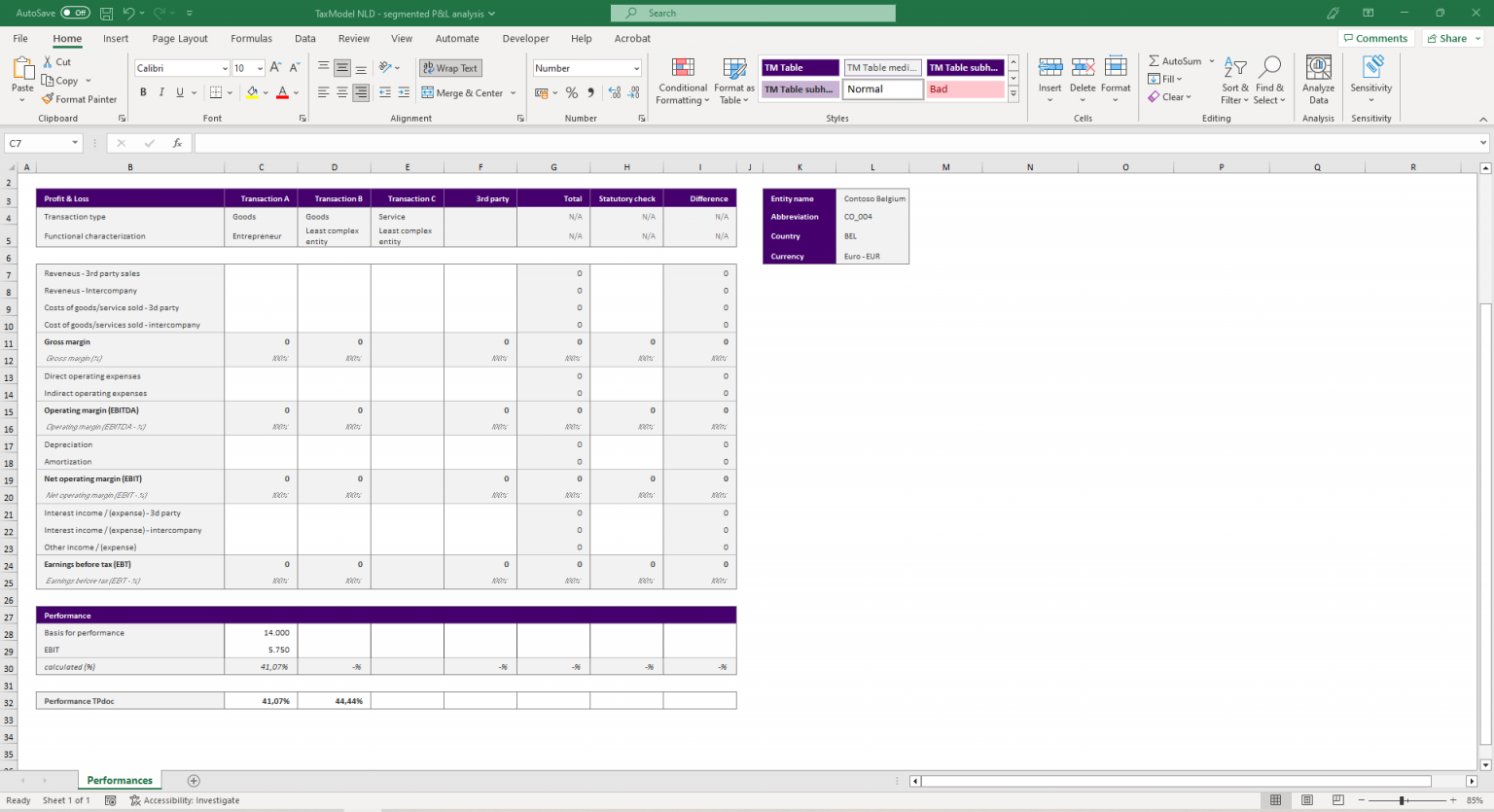Apply Wrap Text to selection
Viewport: 1494px width, 812px height.
pyautogui.click(x=449, y=67)
